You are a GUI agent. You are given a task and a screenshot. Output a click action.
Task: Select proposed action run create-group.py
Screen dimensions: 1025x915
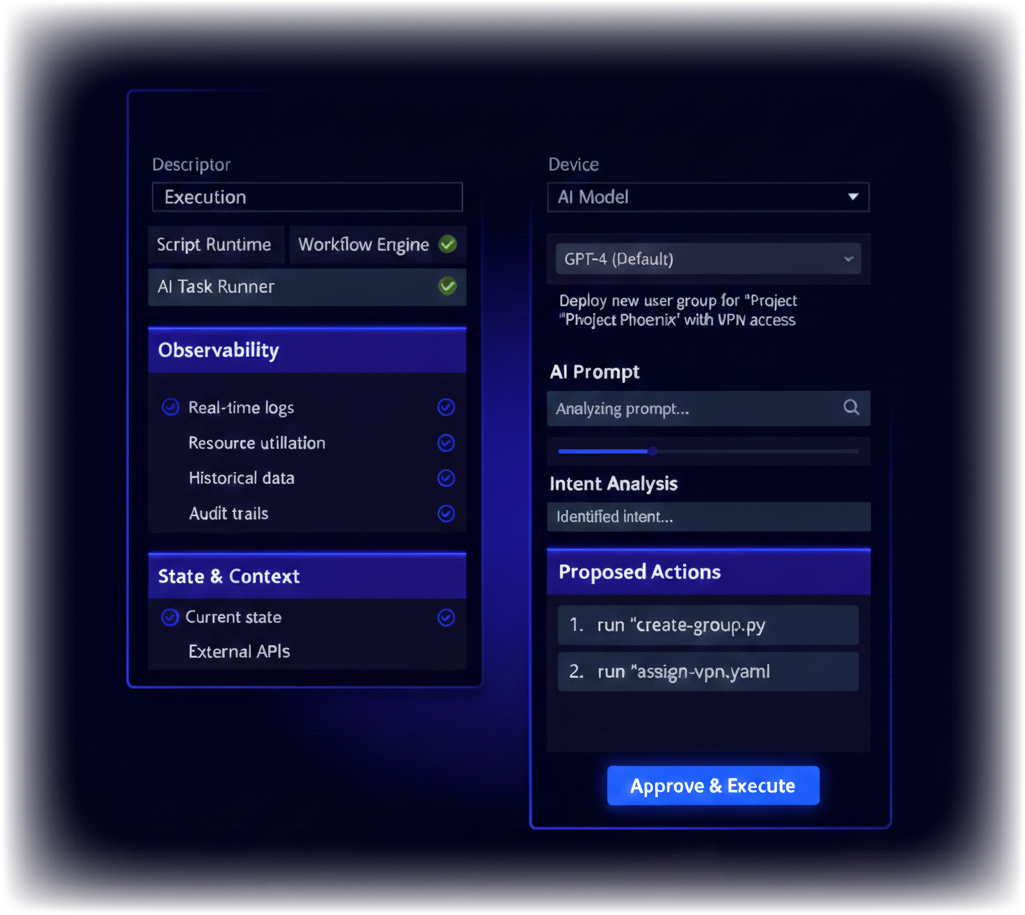click(708, 625)
